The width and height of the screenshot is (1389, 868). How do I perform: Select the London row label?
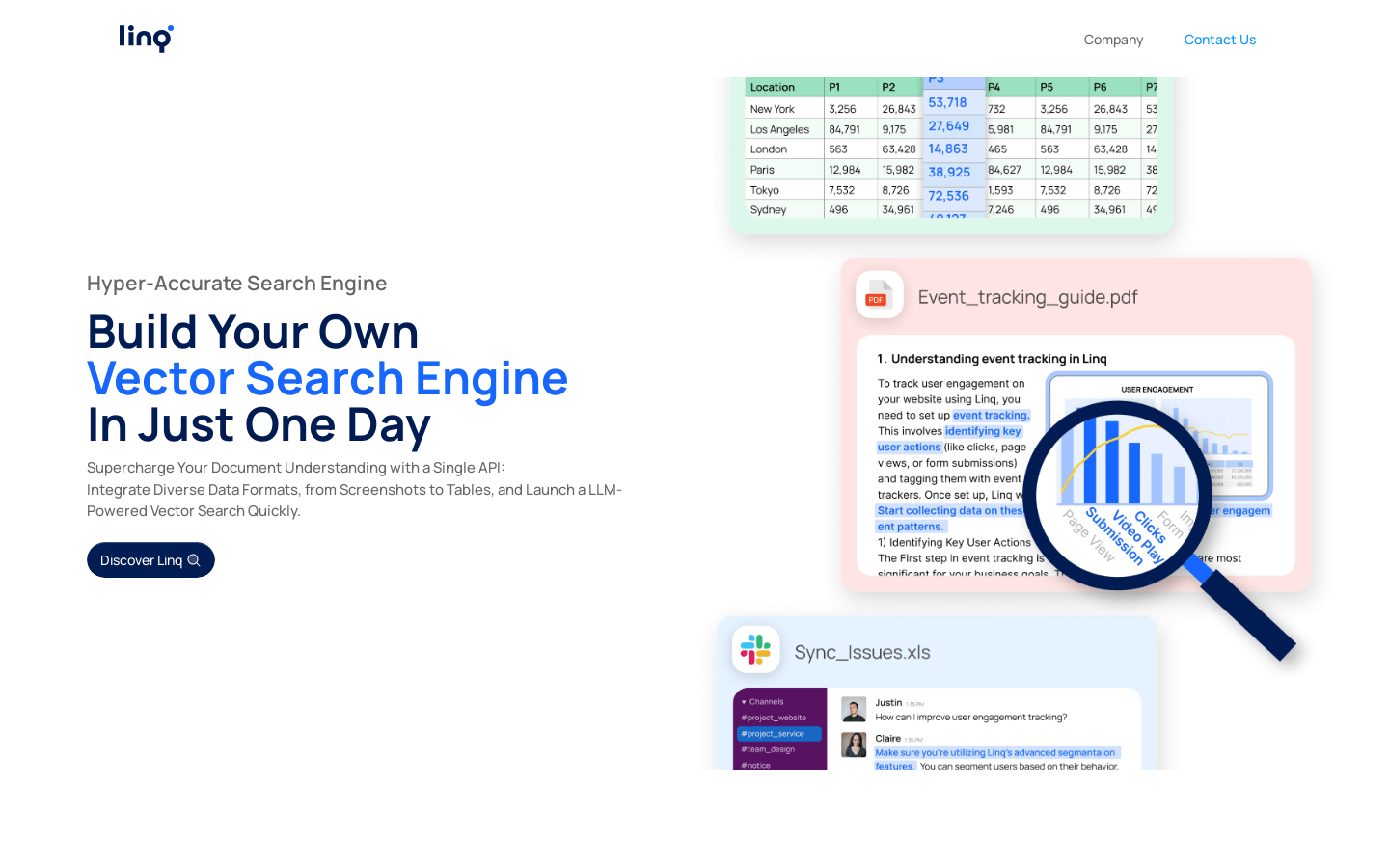768,149
